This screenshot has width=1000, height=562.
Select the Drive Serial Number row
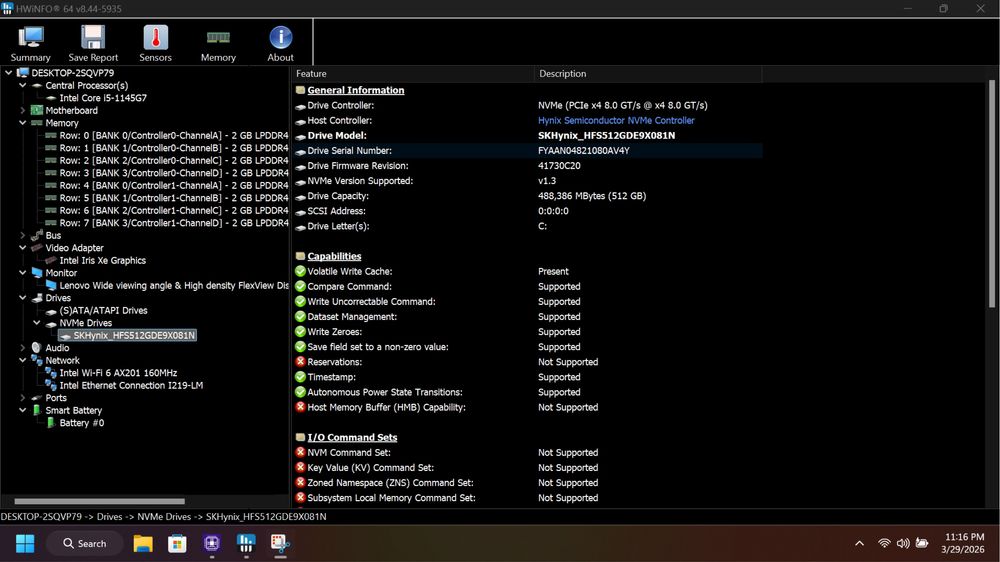(527, 151)
